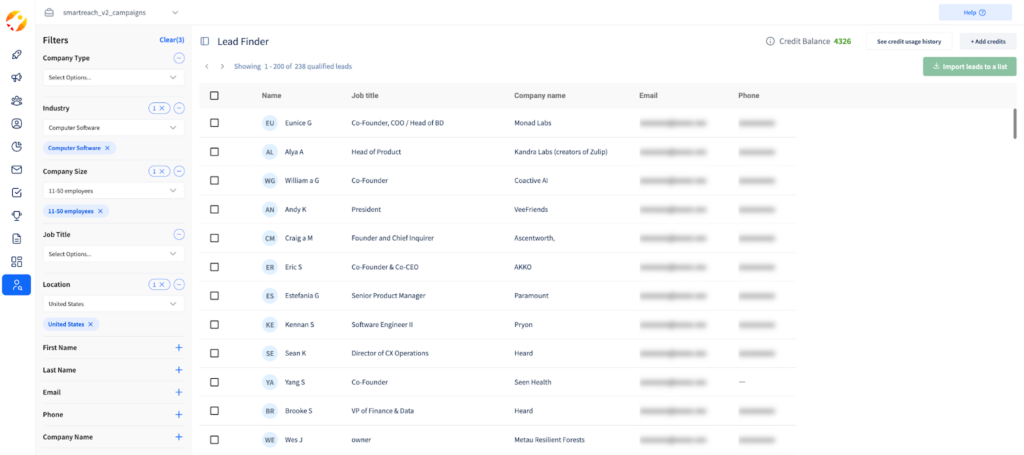Open the rocket icon in the sidebar

[x=17, y=54]
